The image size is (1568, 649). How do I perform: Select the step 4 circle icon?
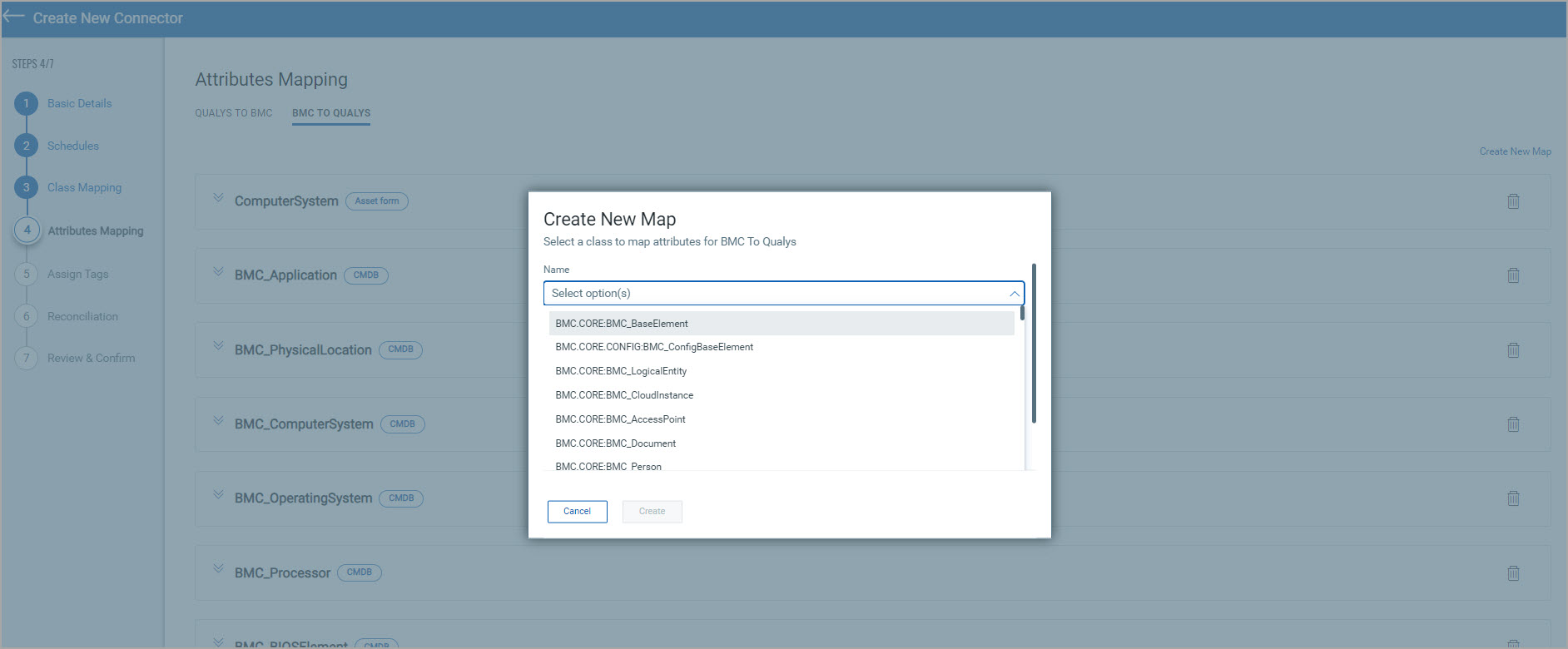27,230
